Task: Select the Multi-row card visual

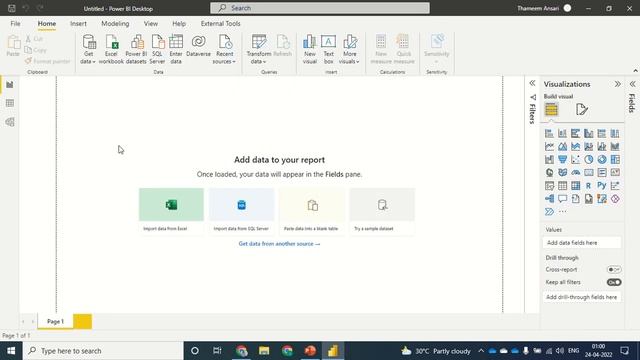Action: [x=602, y=173]
